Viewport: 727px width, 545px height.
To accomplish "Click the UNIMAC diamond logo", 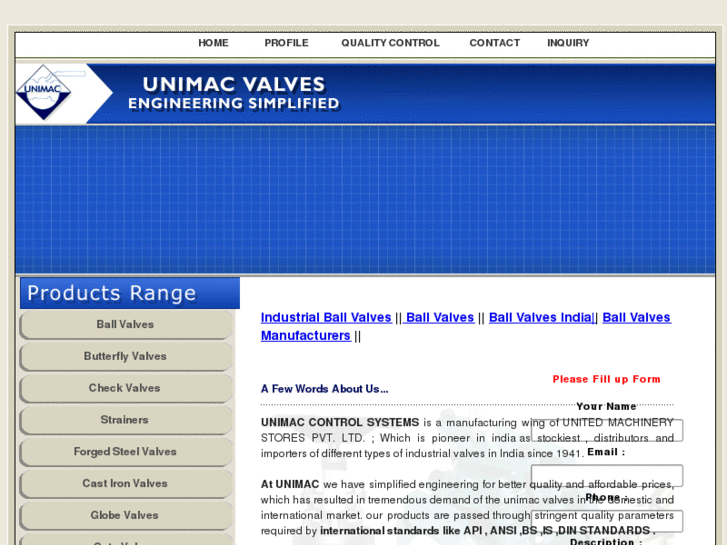I will tap(44, 92).
